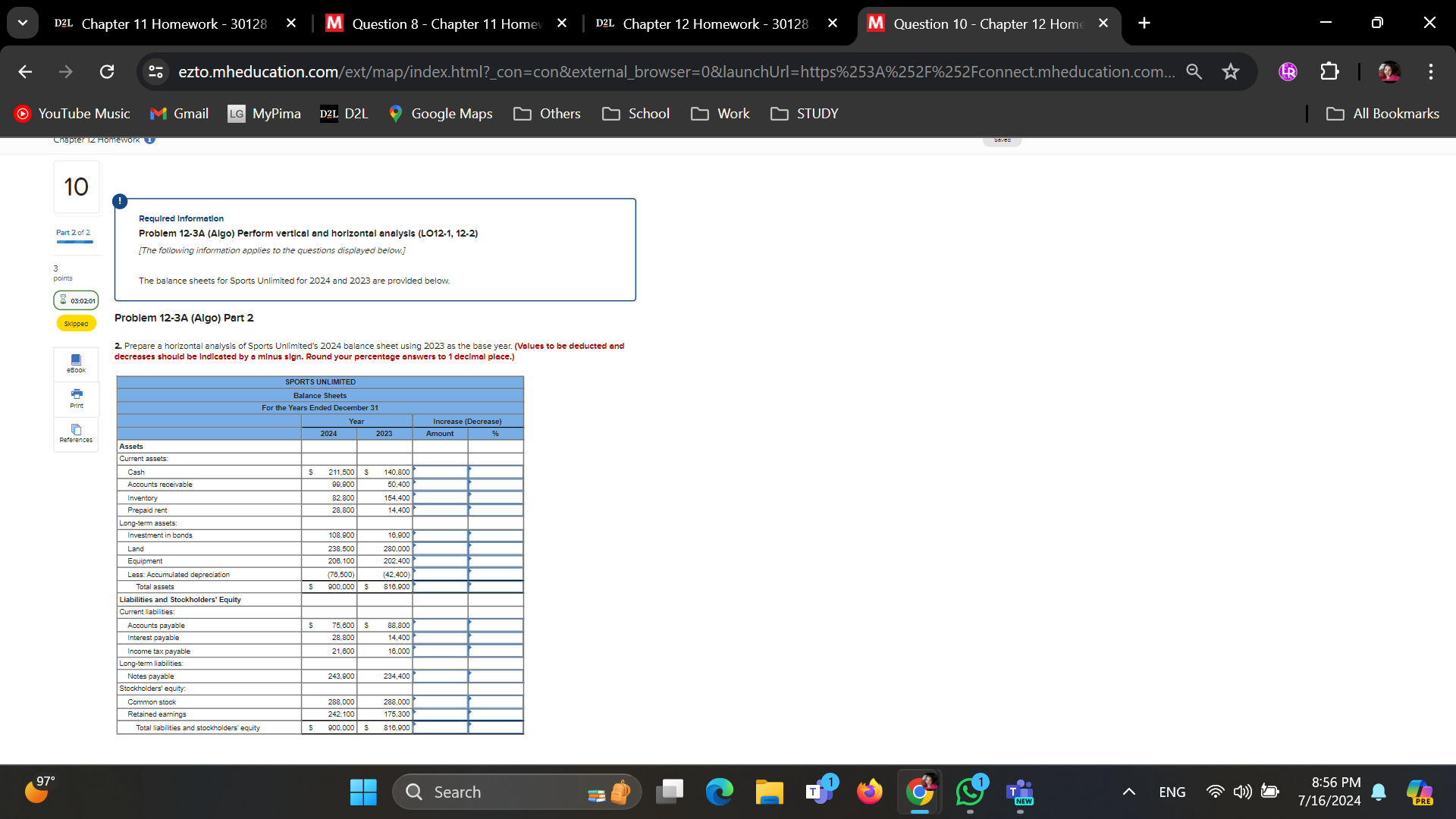Click the info icon beside Chapter 12 Homework

coord(149,139)
